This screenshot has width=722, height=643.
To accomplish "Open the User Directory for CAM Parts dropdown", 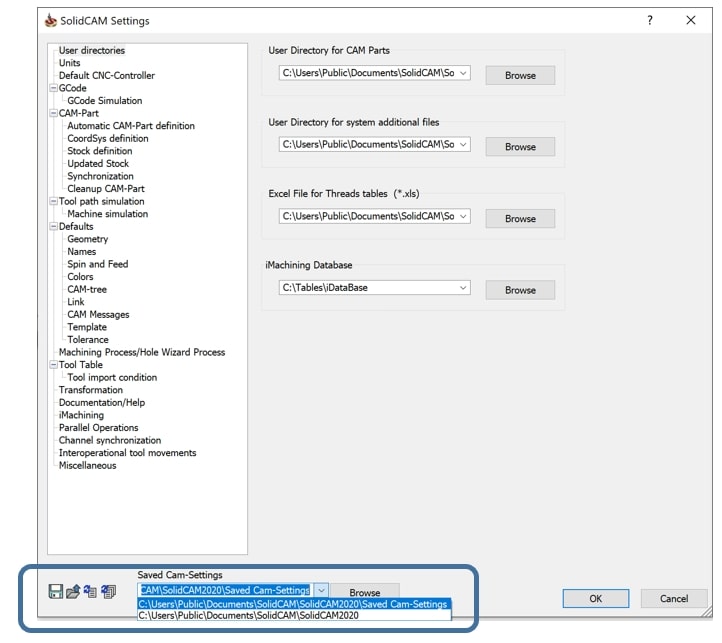I will coord(463,73).
